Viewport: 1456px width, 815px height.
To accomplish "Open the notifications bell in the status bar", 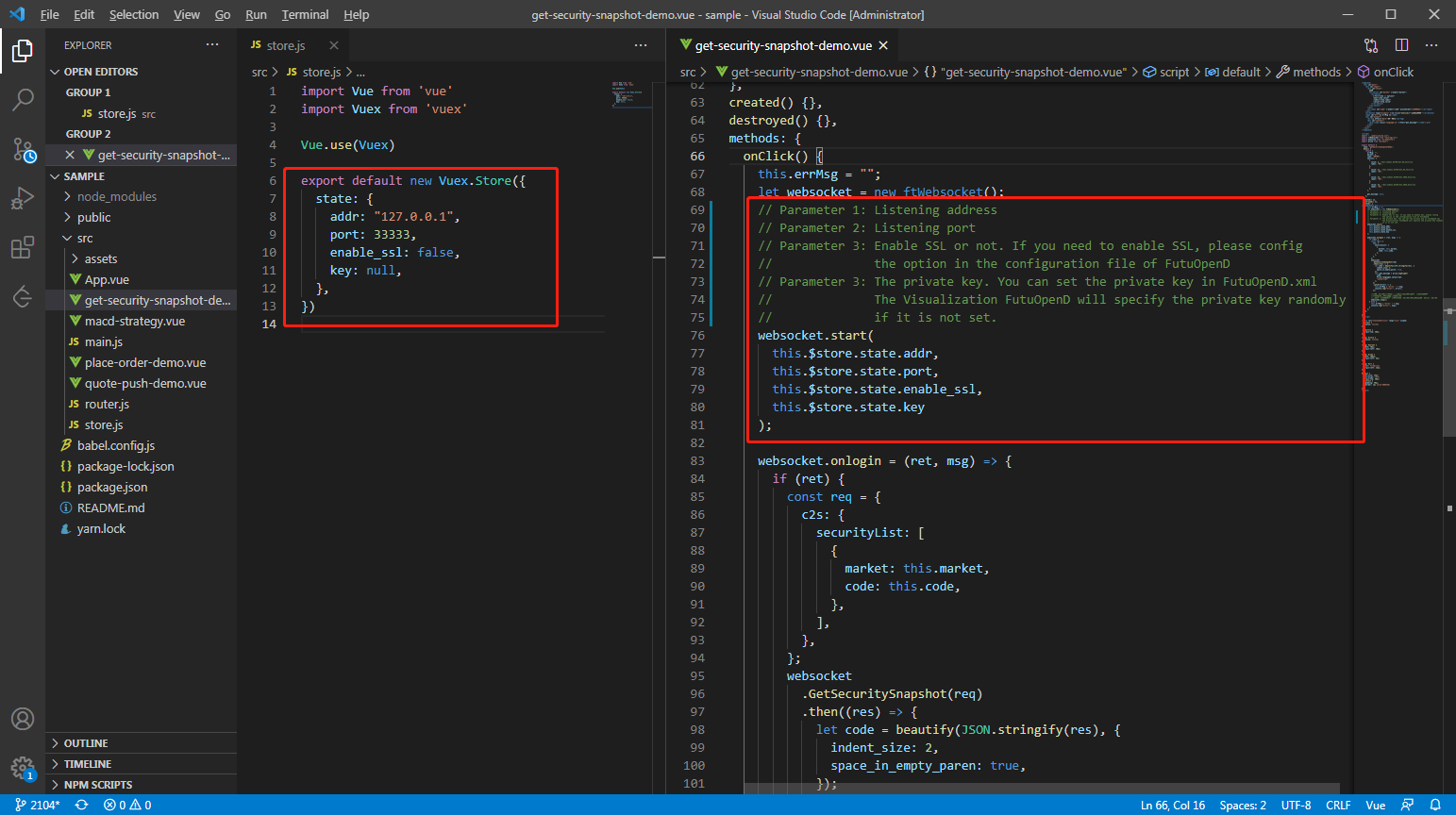I will click(1435, 806).
